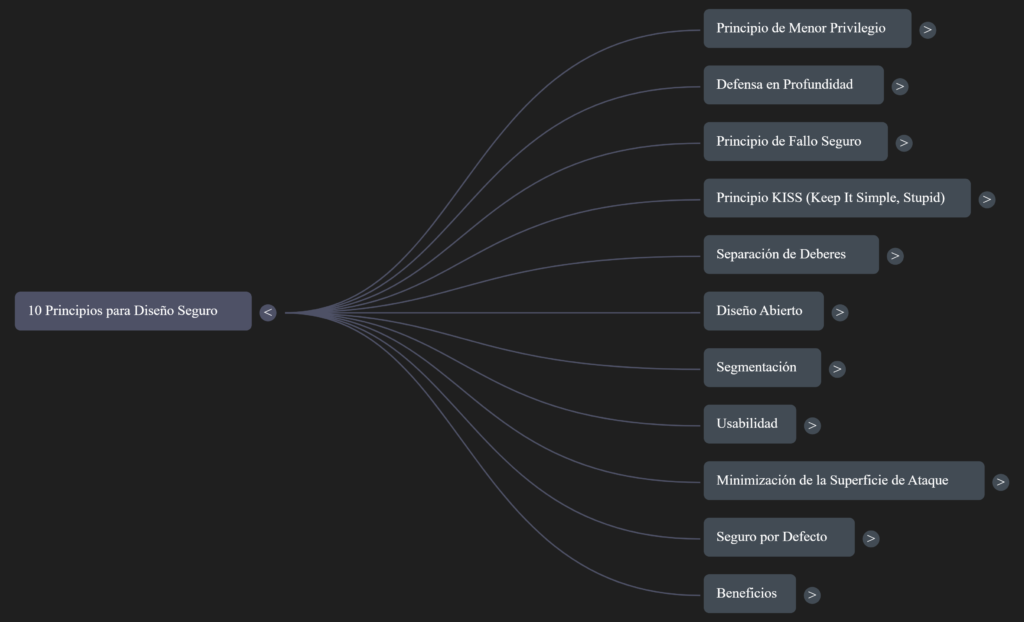Click the Seguro por Defecto node box

(778, 537)
